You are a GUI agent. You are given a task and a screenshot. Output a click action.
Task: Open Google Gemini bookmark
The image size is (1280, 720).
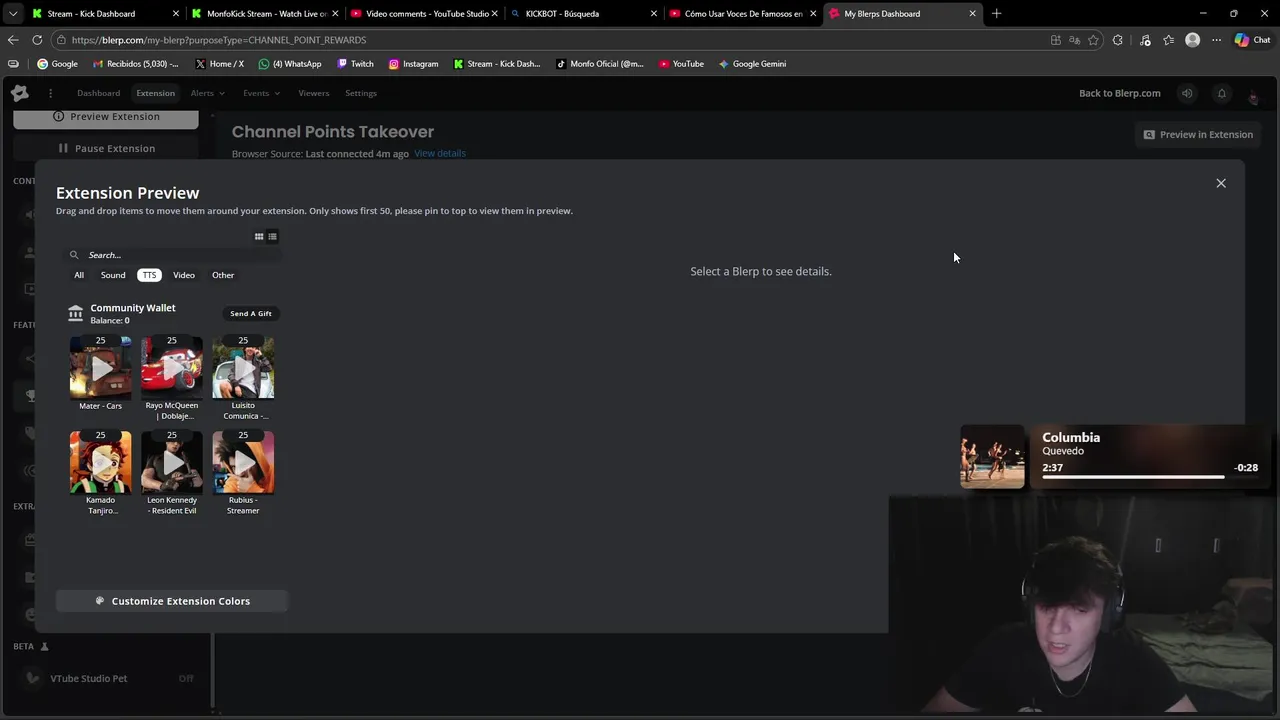pyautogui.click(x=752, y=64)
